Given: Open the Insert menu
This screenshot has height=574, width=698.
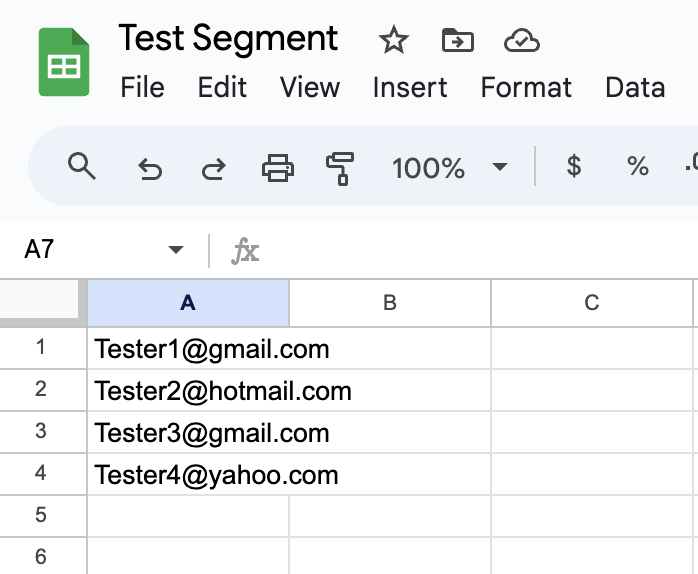Looking at the screenshot, I should (410, 87).
